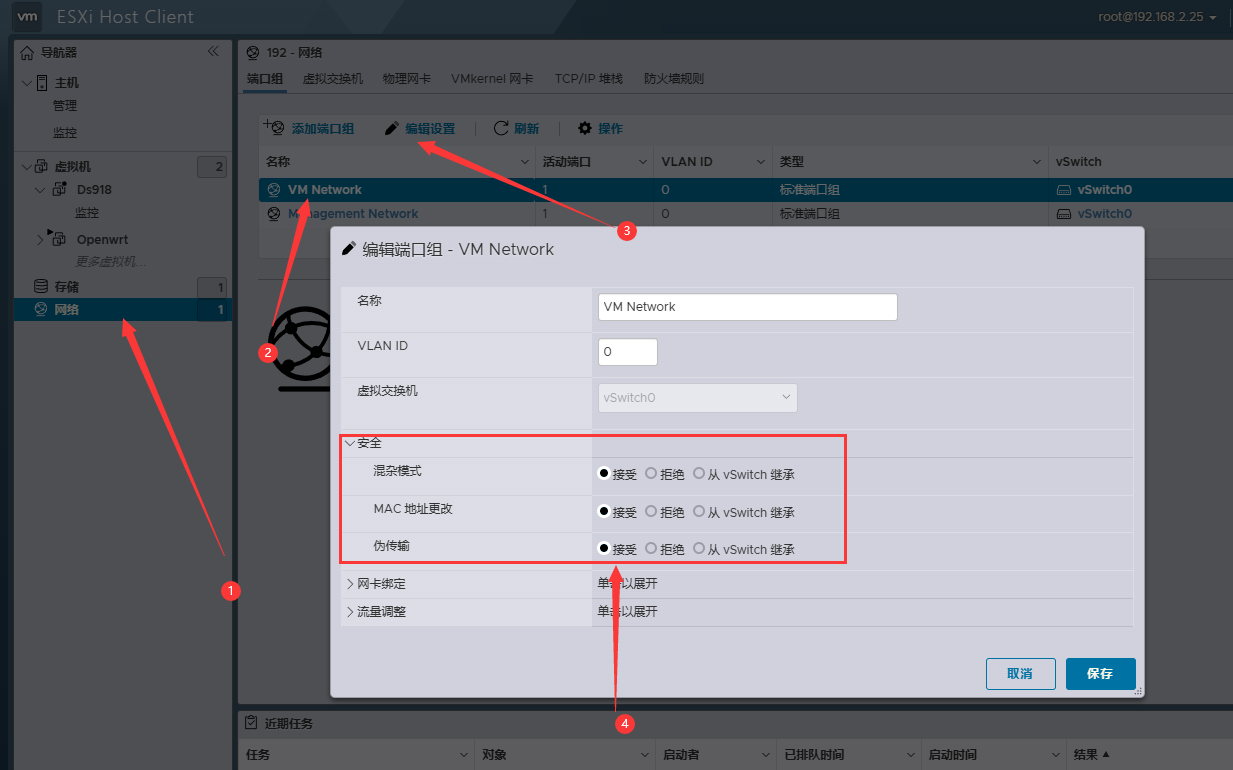Switch to the 防火墙规则 tab
Image resolution: width=1233 pixels, height=770 pixels.
674,78
